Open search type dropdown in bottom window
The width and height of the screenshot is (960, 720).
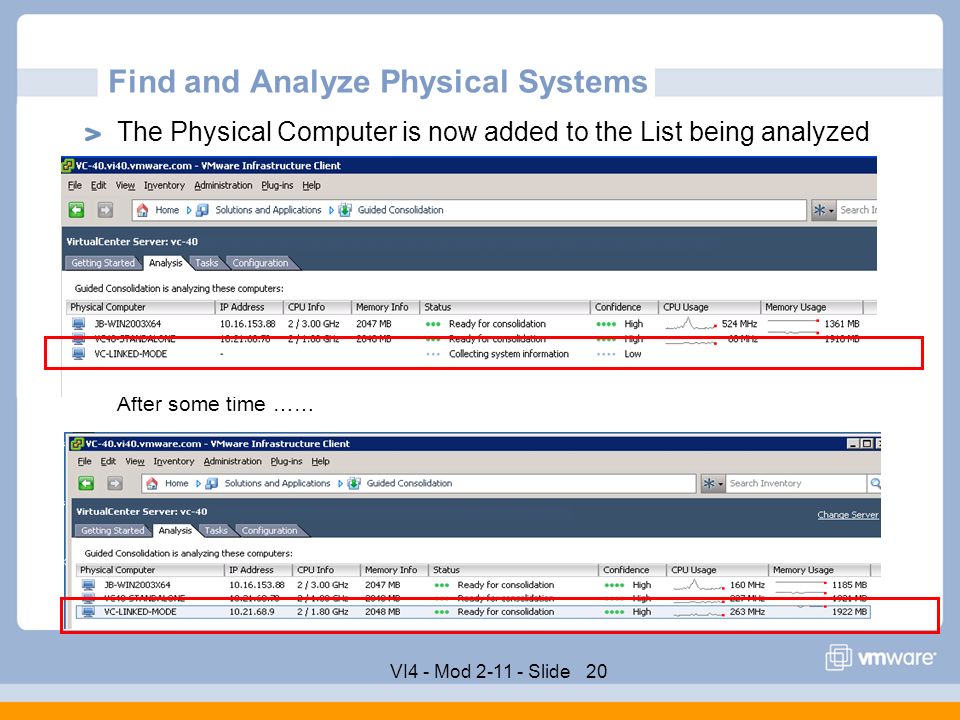713,483
